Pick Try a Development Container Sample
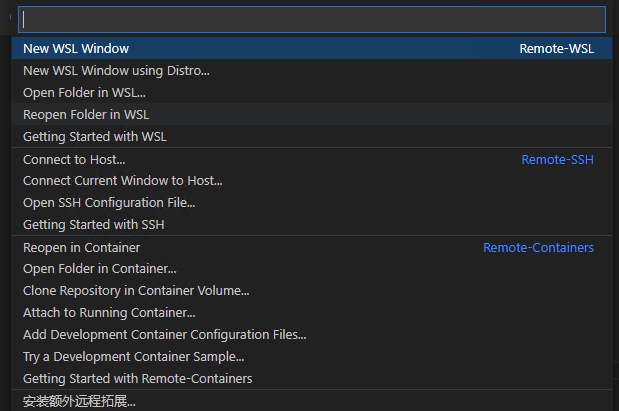Screen dimensions: 619x411 (x=133, y=357)
